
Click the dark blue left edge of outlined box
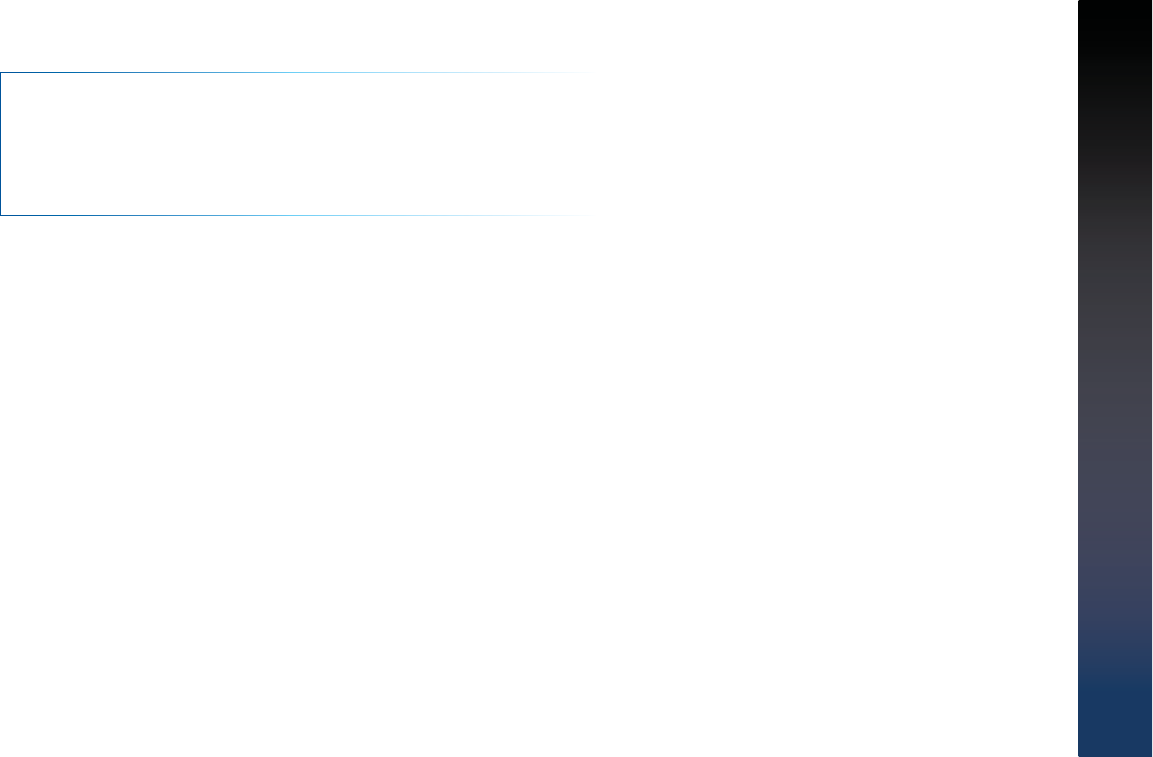(x=1, y=143)
